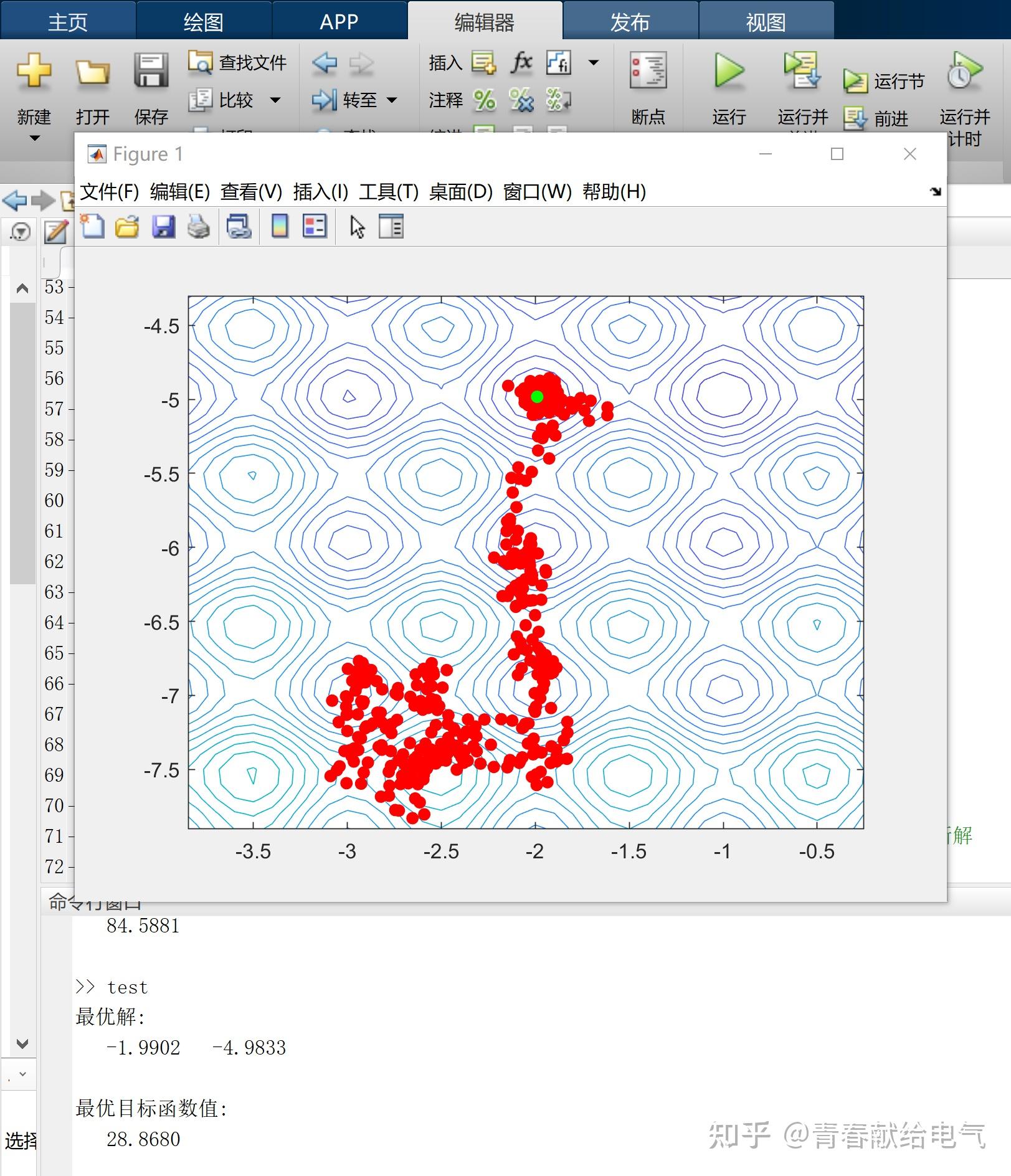Open the Tools 工具(T) menu
The image size is (1011, 1176).
point(389,192)
